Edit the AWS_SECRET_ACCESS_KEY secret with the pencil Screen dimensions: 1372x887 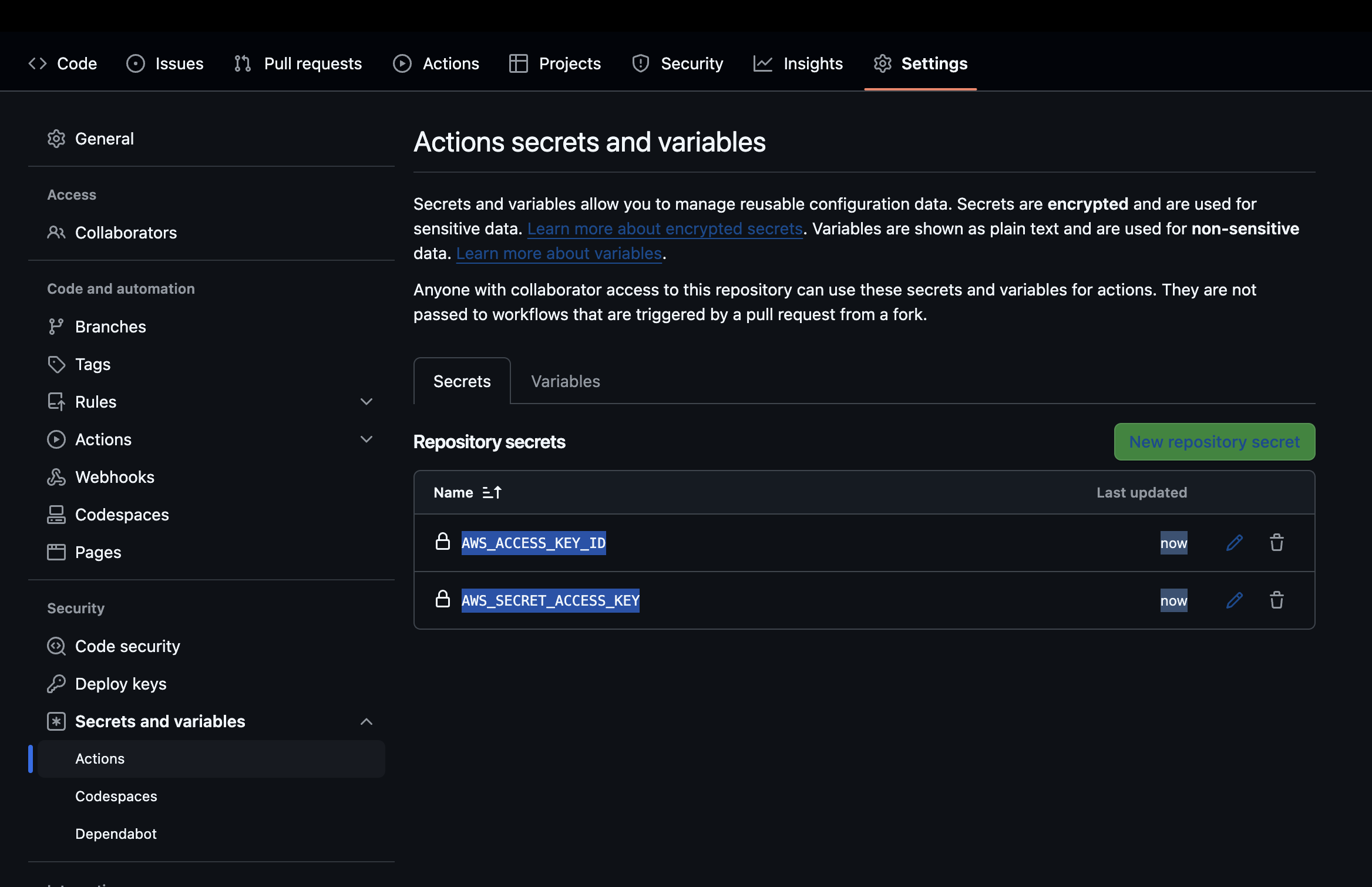(x=1234, y=600)
